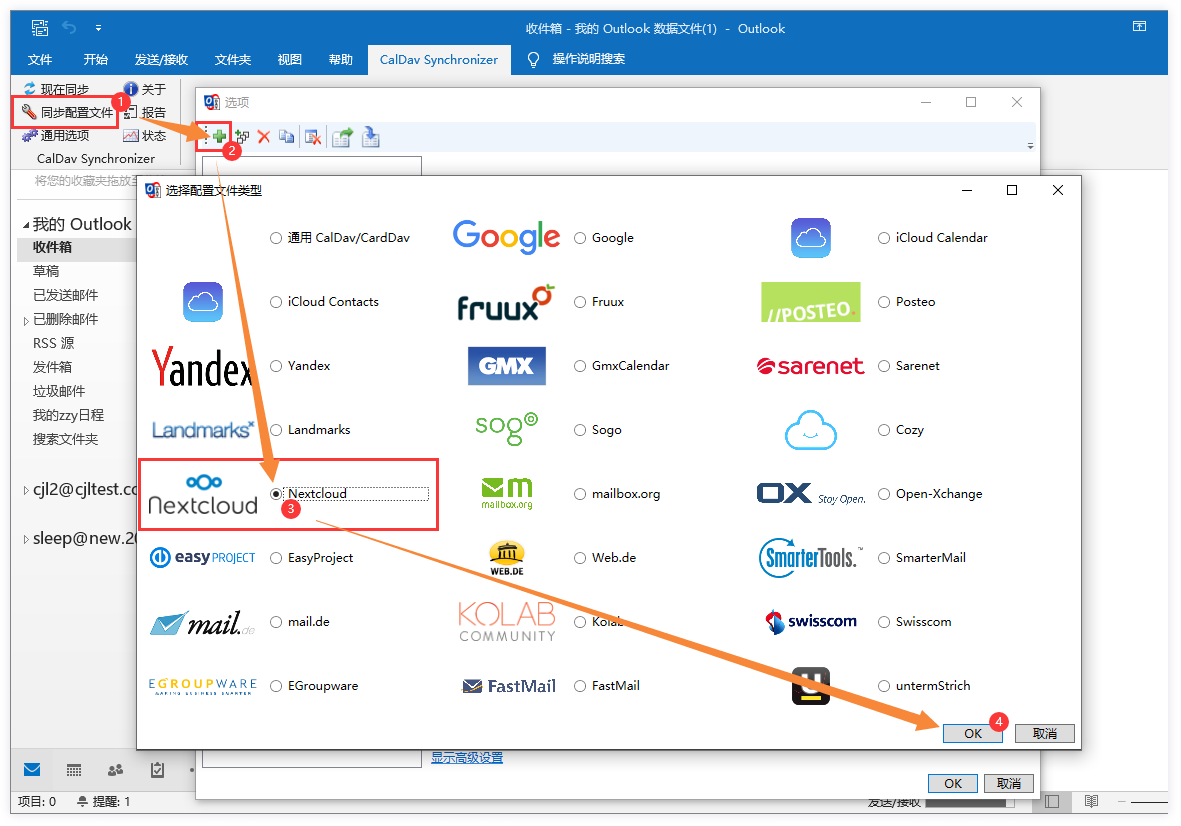The height and width of the screenshot is (826, 1181).
Task: Switch to Mail view in navigation bar
Action: 32,770
